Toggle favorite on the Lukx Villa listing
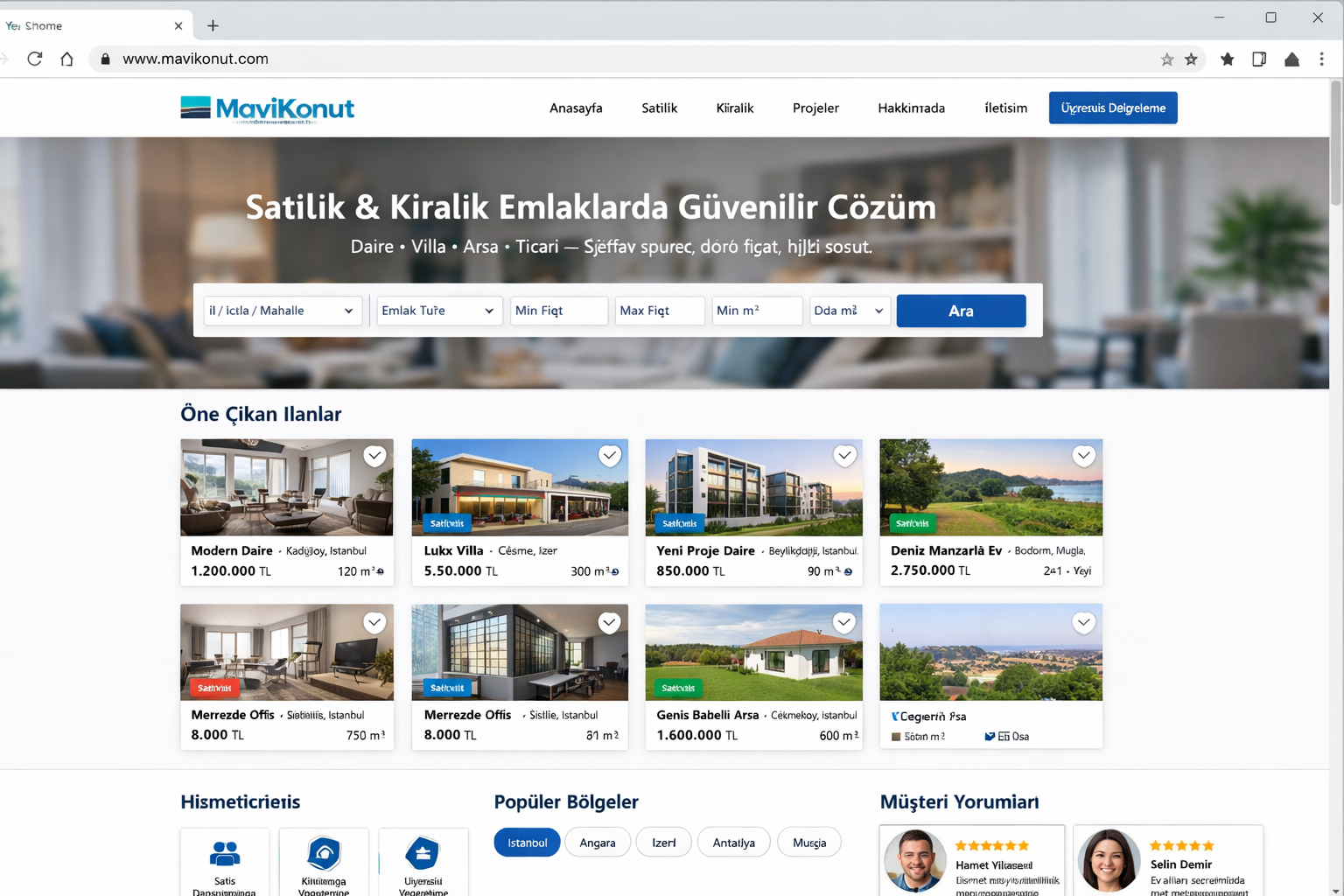 tap(610, 456)
